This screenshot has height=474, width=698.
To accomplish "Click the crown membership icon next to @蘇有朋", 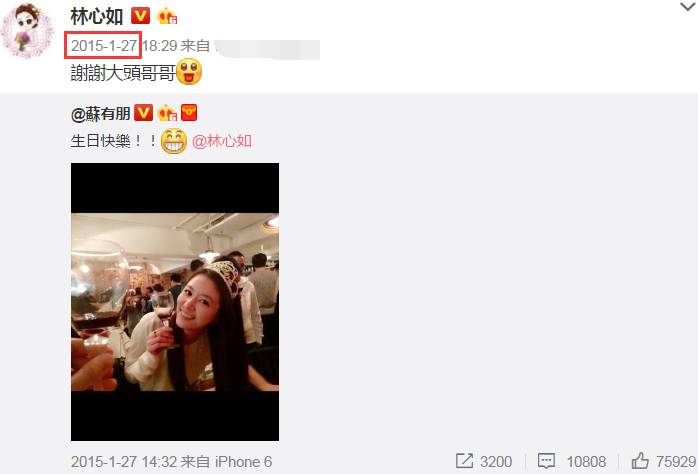I will tap(167, 113).
